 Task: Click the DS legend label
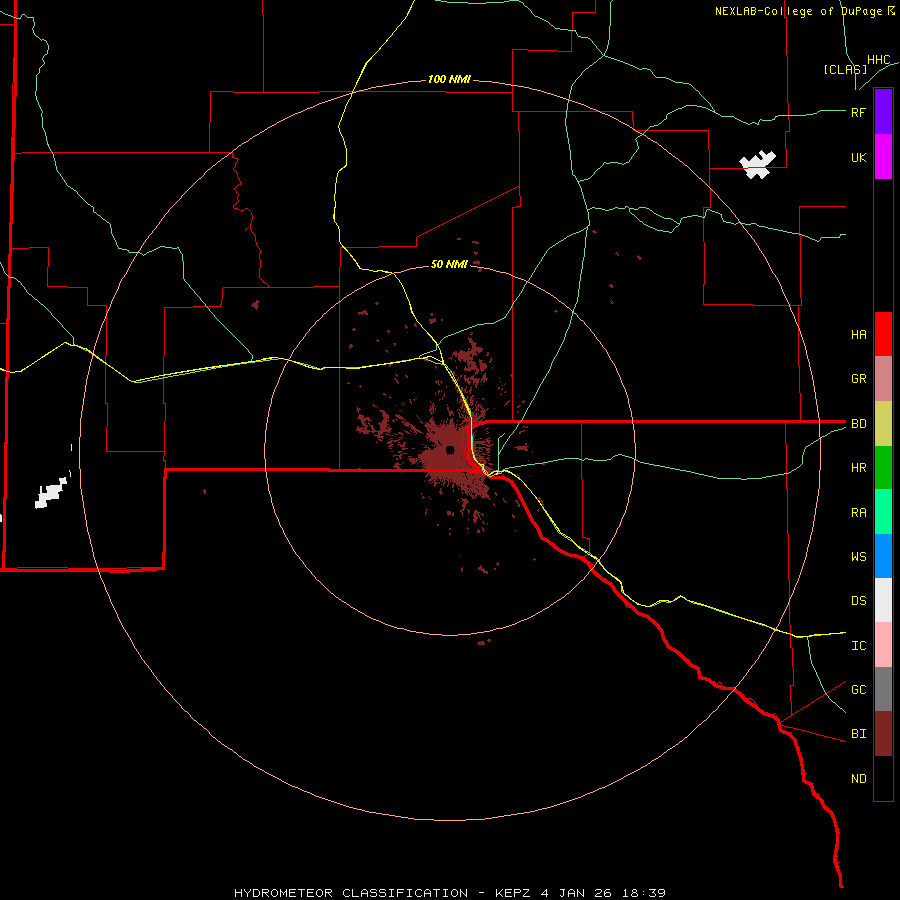[859, 601]
